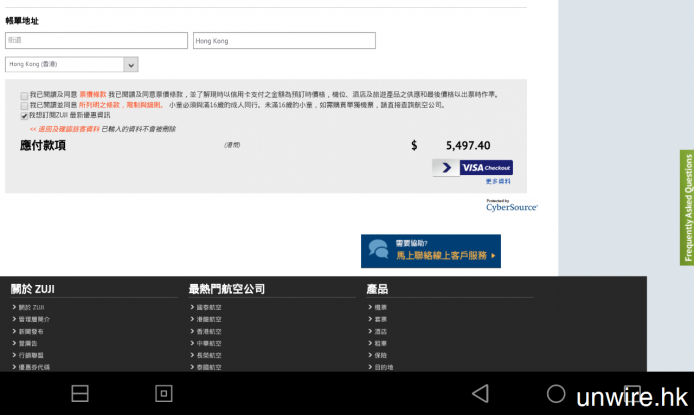The image size is (694, 415).
Task: Tick the 票價條款 agreement checkbox
Action: tap(24, 96)
